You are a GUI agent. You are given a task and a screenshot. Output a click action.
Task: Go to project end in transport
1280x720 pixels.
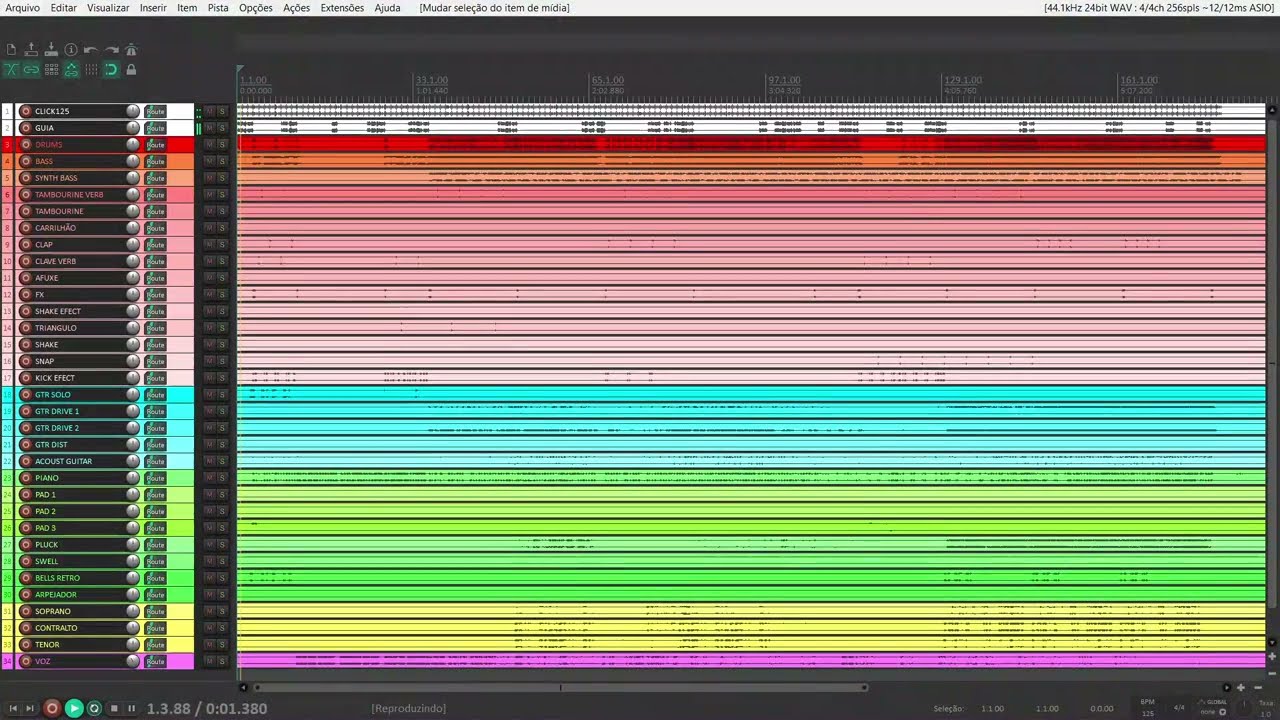(x=30, y=708)
